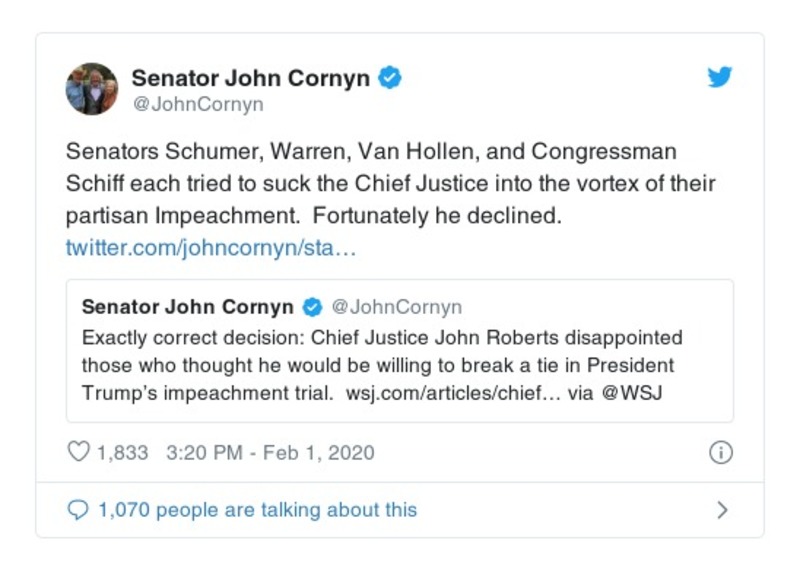The height and width of the screenshot is (572, 800).
Task: Click "1,070 people are talking about this"
Action: pyautogui.click(x=257, y=510)
